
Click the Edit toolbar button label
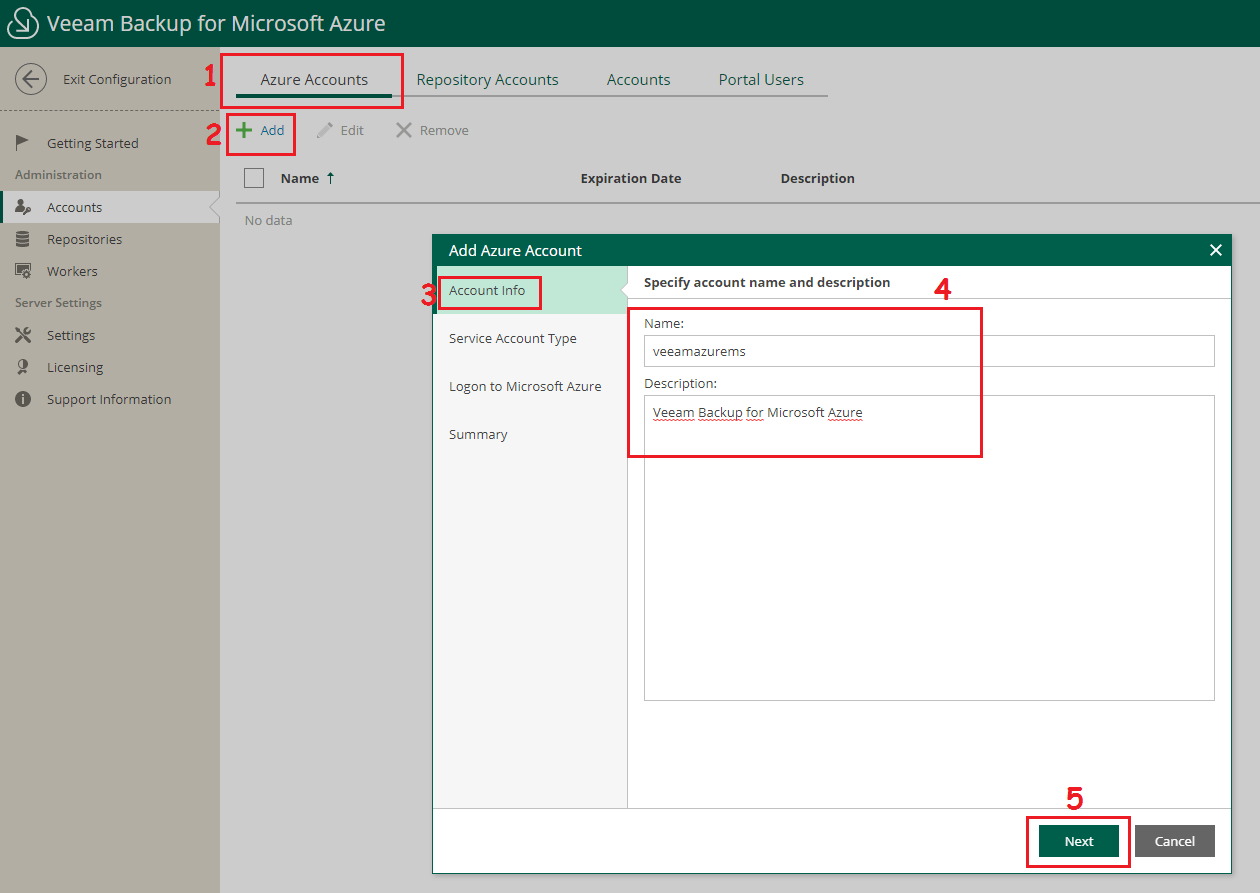coord(352,130)
